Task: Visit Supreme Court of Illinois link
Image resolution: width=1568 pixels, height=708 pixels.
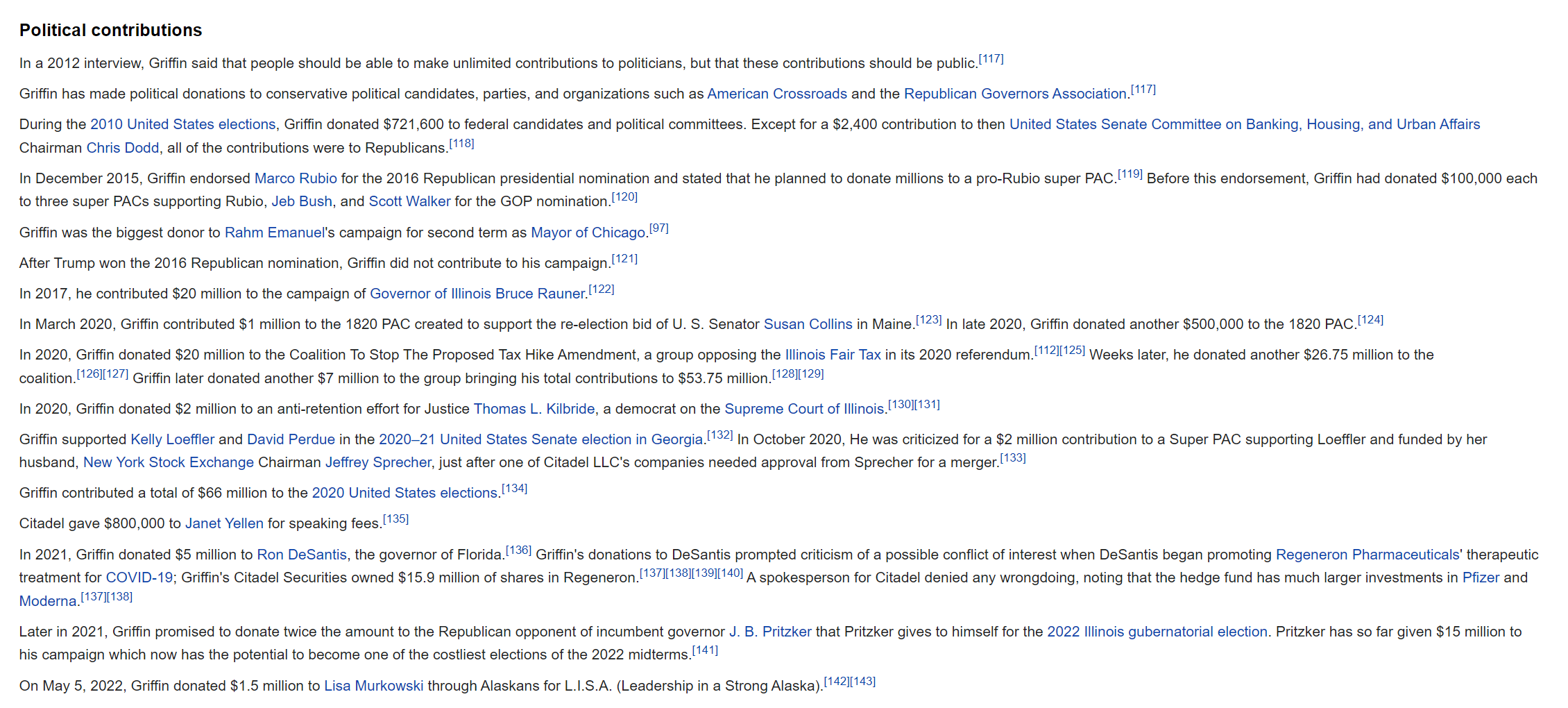Action: 805,409
